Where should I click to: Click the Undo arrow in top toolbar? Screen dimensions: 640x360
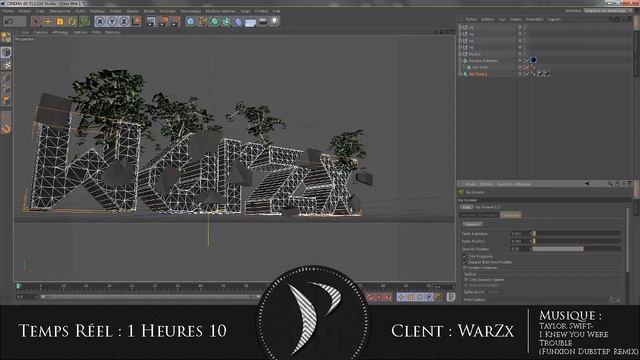click(x=9, y=21)
